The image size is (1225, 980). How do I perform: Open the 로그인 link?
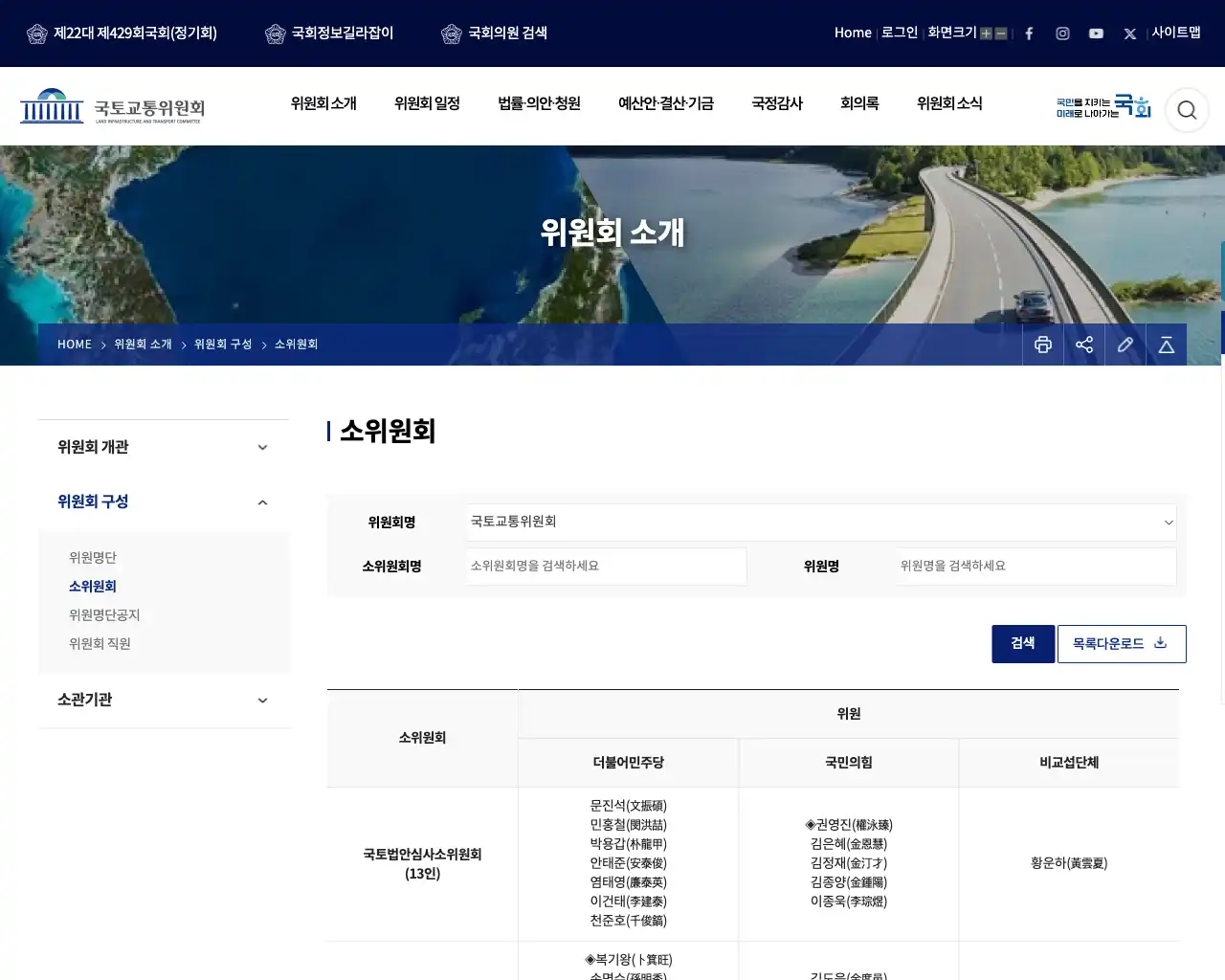pyautogui.click(x=900, y=33)
